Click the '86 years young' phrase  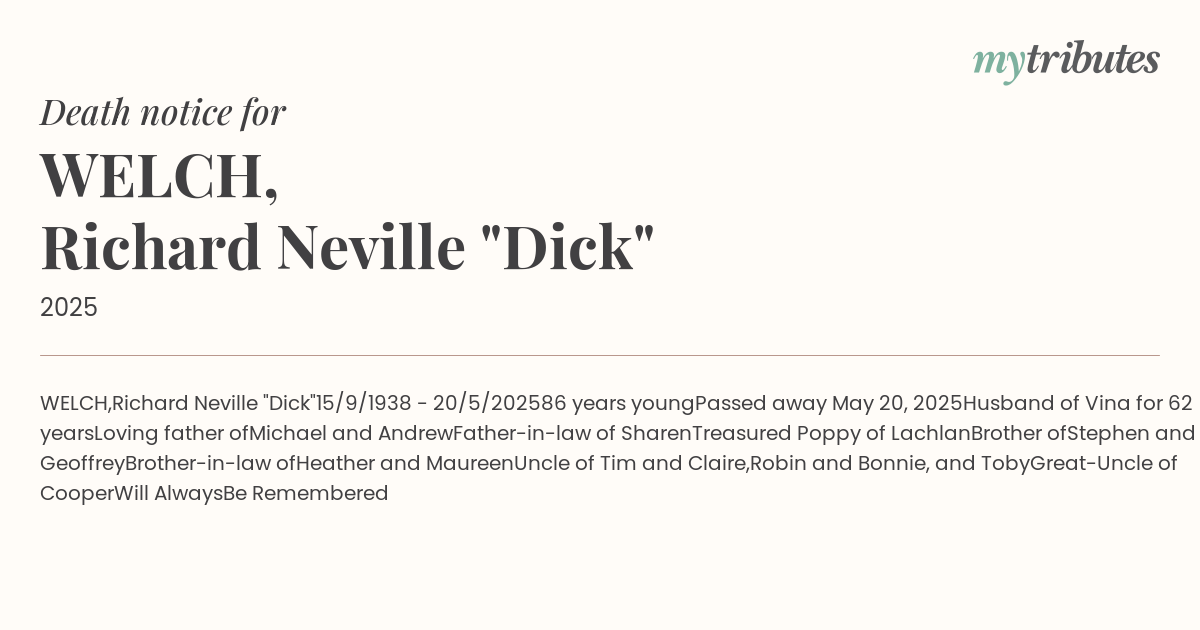pos(617,404)
